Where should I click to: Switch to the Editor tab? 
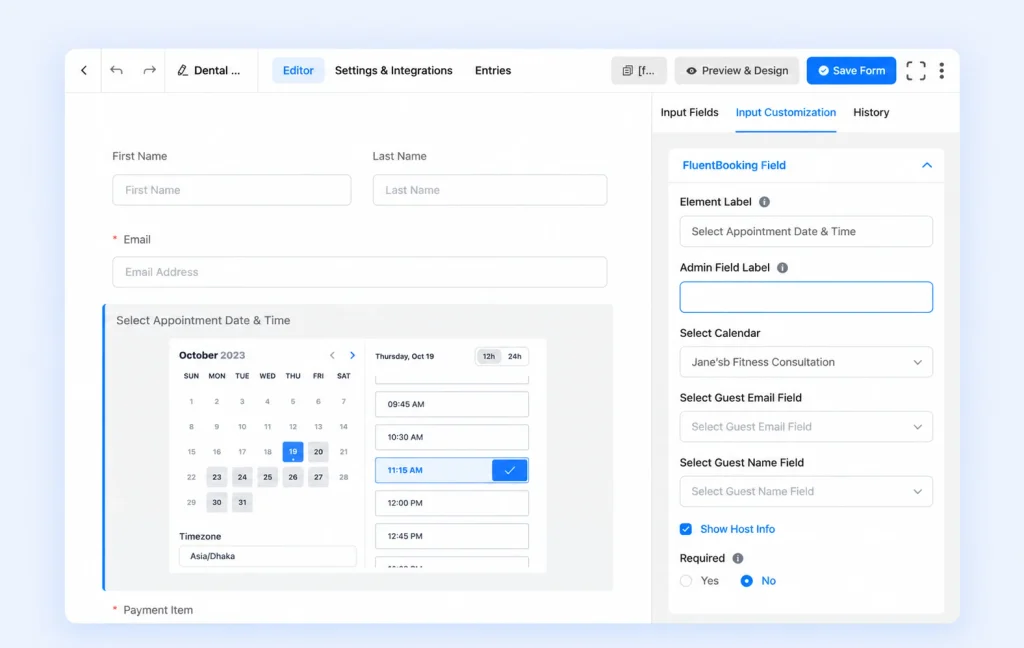(298, 71)
